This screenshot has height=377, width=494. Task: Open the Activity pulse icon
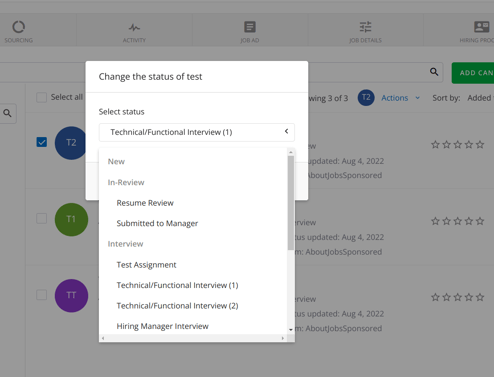tap(134, 27)
